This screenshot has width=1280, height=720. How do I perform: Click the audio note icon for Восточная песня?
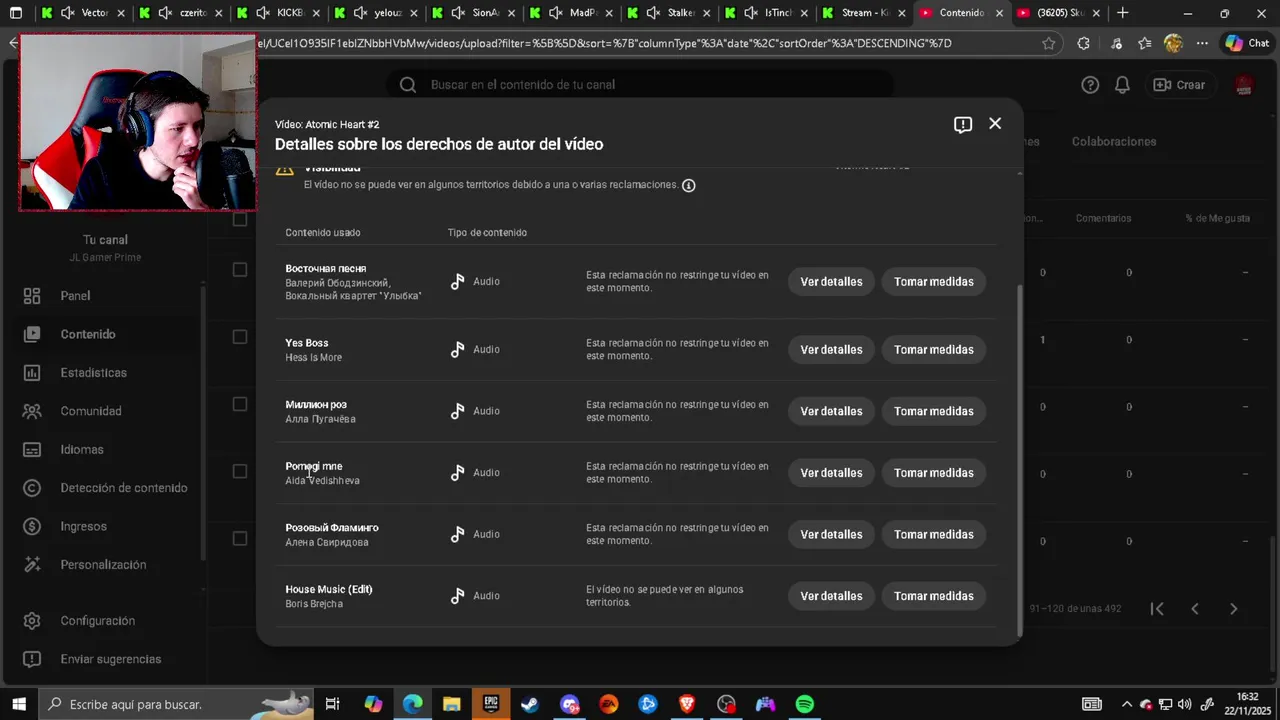click(x=457, y=282)
